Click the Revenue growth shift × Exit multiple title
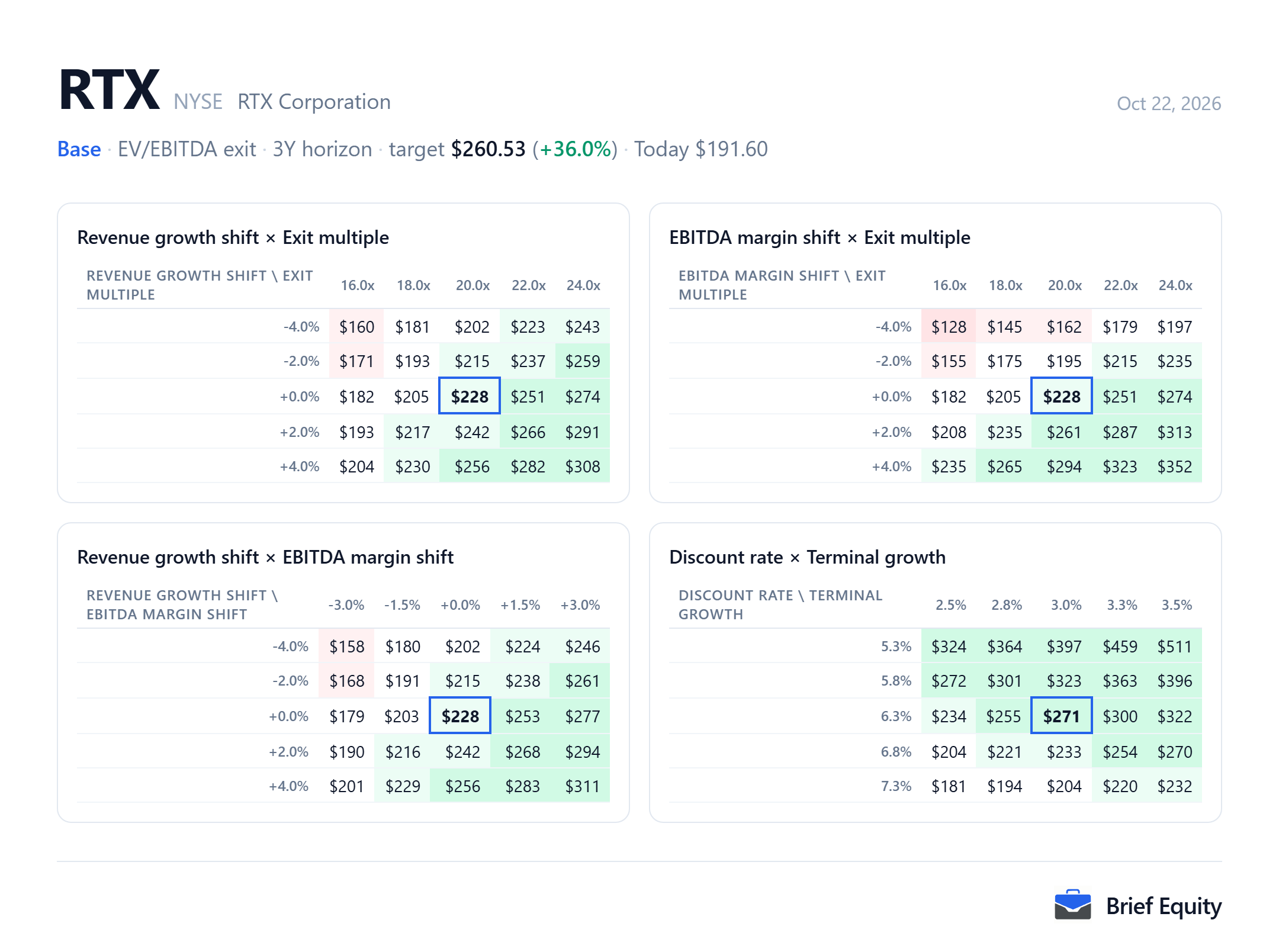The width and height of the screenshot is (1279, 952). (233, 237)
